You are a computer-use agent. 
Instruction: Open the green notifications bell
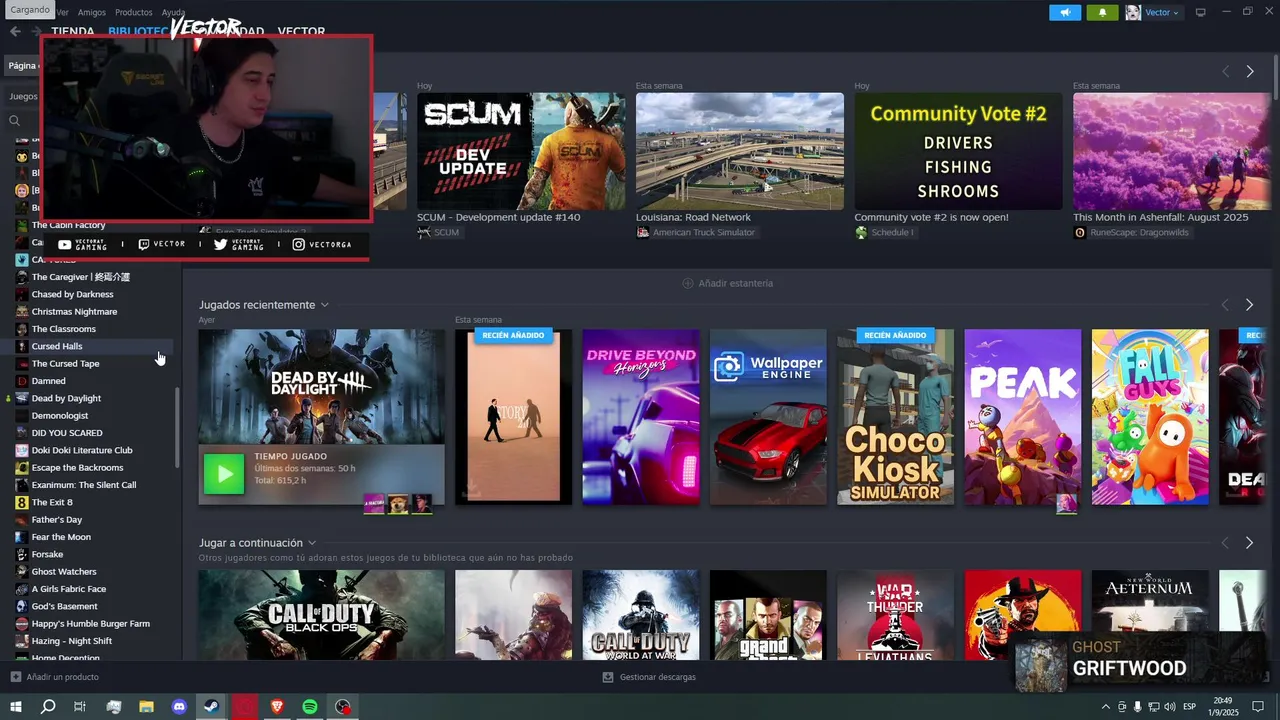pyautogui.click(x=1103, y=12)
